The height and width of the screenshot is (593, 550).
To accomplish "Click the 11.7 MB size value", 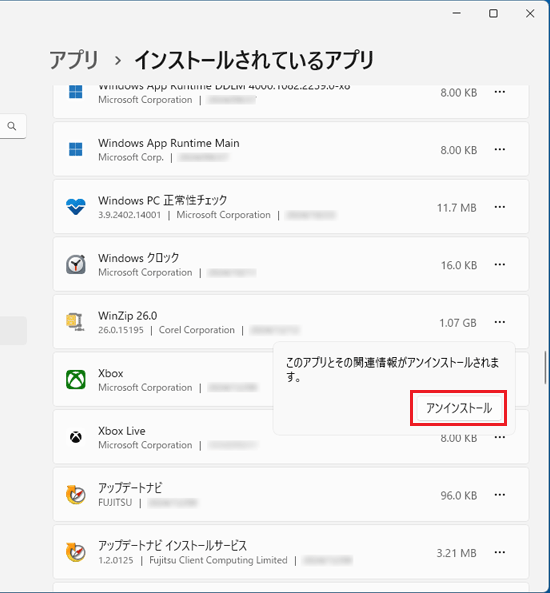I will (457, 208).
